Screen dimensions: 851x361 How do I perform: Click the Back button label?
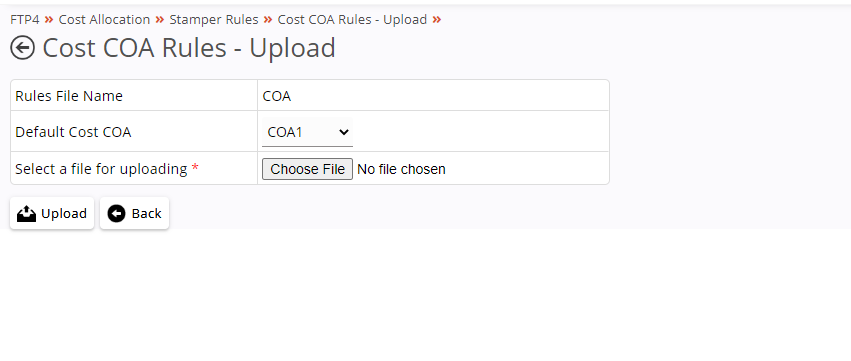click(147, 214)
